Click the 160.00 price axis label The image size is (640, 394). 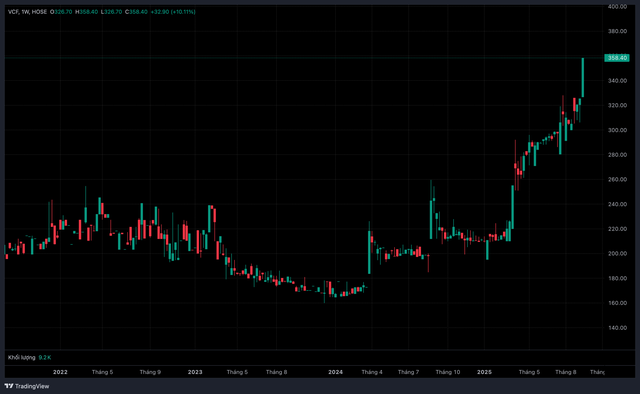[617, 303]
